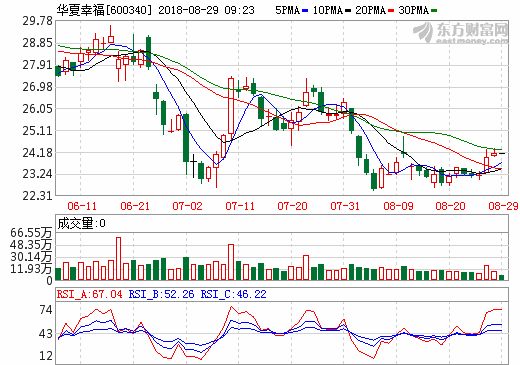The width and height of the screenshot is (520, 365).
Task: Click the 48.35万 volume axis label
Action: (31, 245)
